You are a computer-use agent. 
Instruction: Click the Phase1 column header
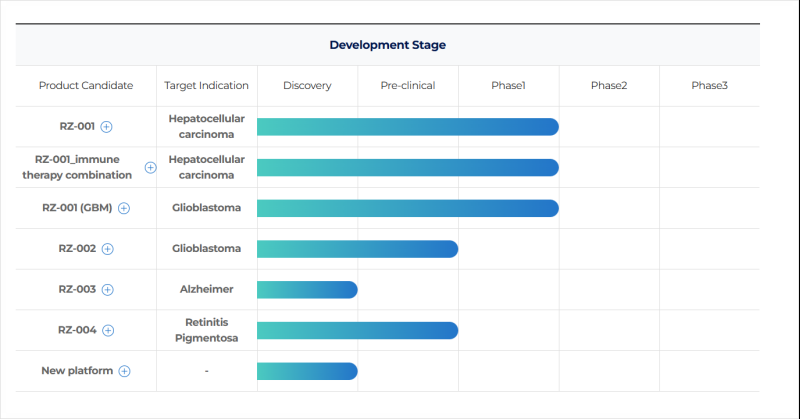point(508,86)
